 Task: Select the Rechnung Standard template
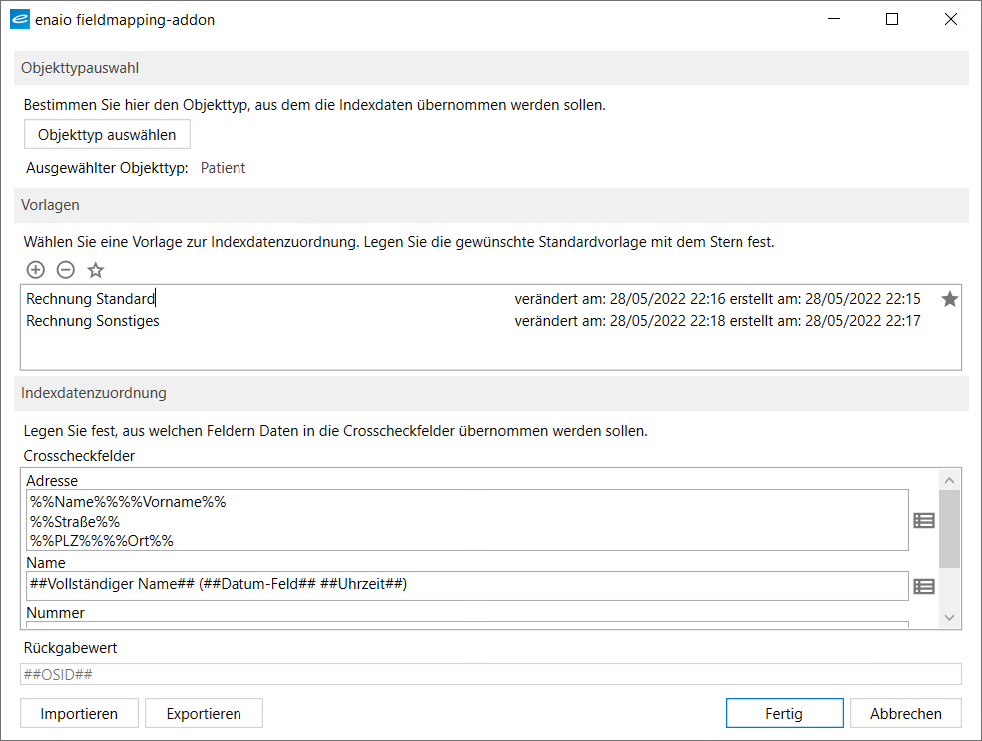point(91,299)
